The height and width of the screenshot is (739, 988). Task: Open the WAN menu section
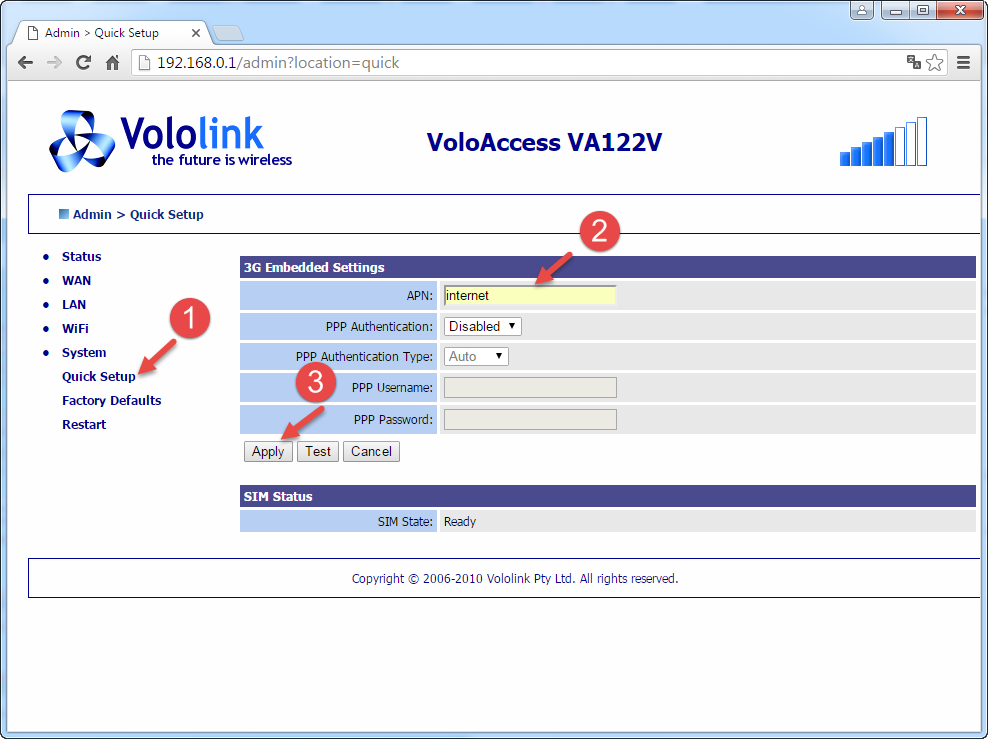click(x=76, y=281)
